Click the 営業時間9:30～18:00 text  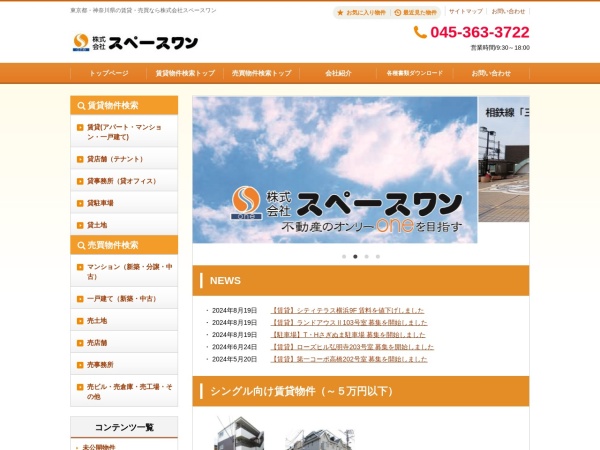500,48
